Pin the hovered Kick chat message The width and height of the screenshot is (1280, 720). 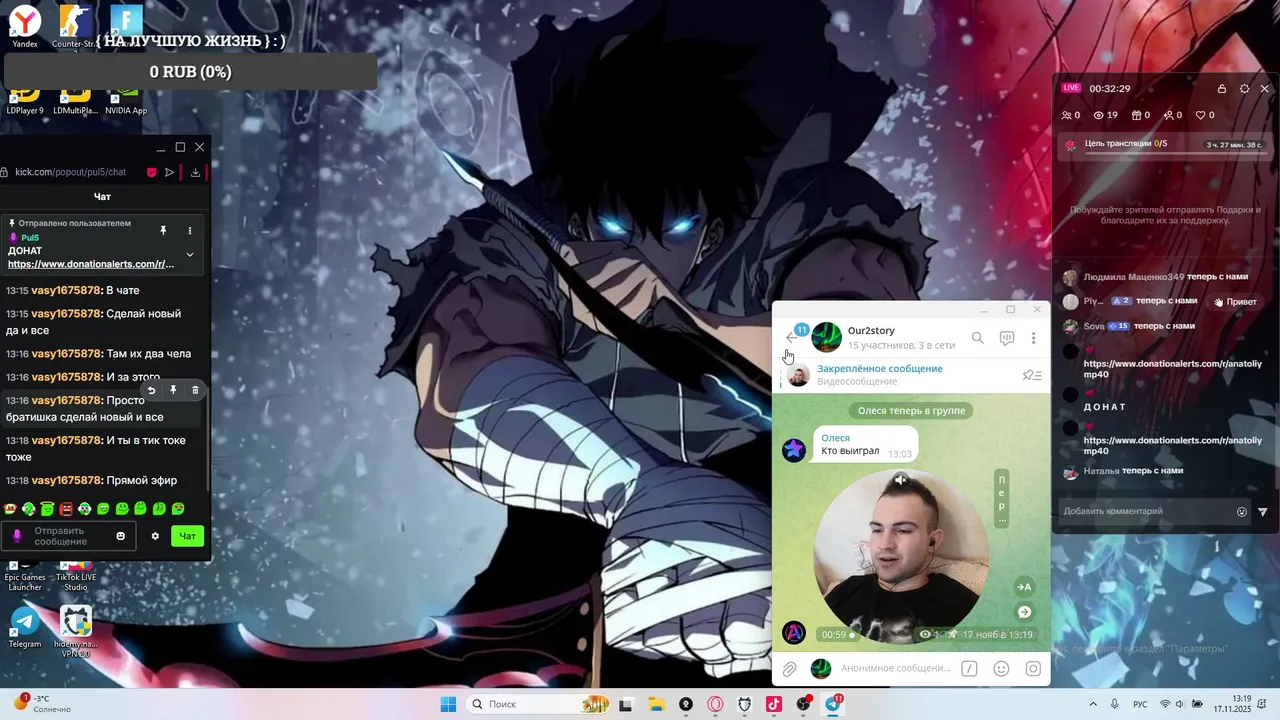[173, 390]
